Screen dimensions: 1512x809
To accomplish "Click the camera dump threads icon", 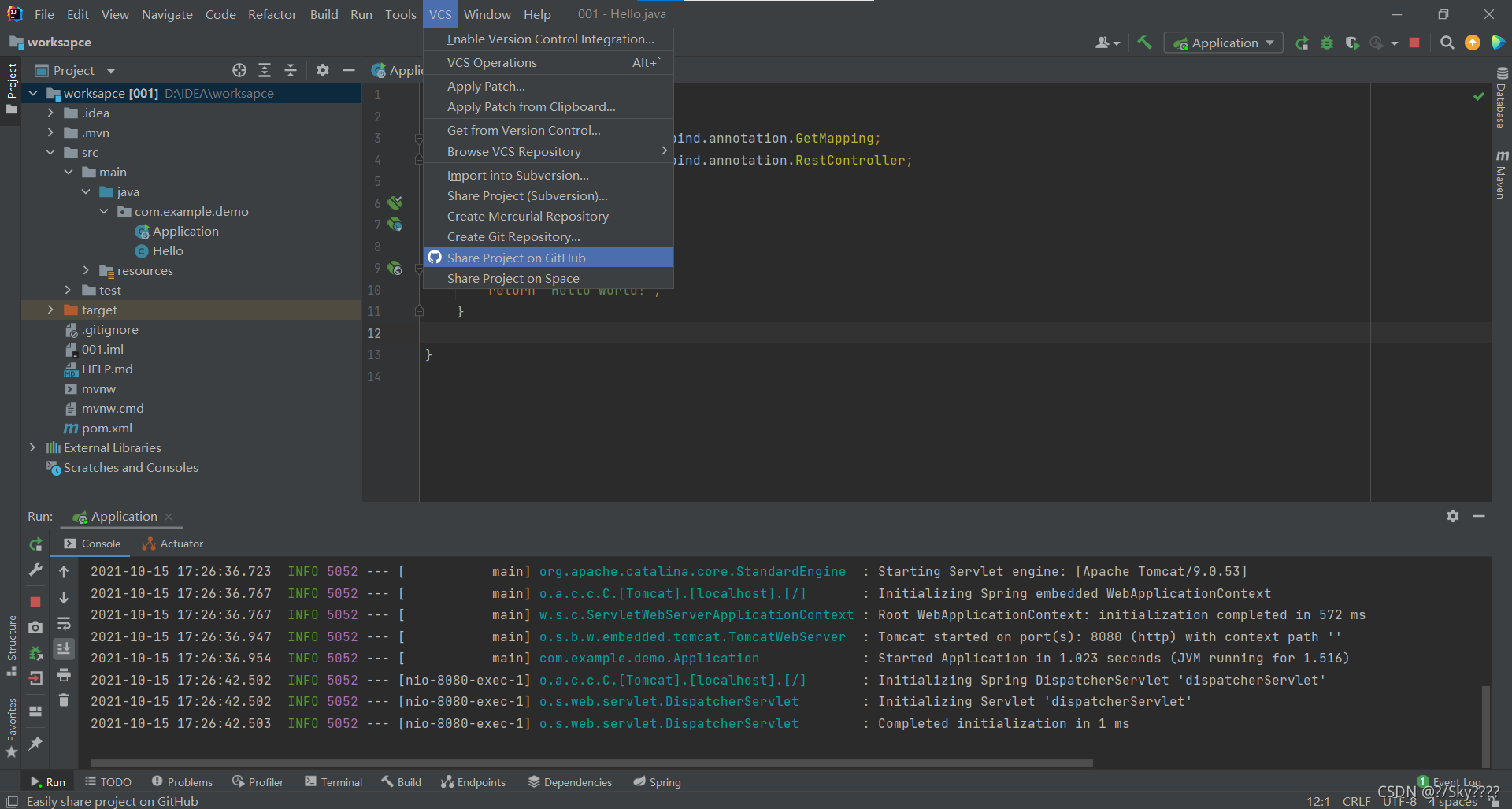I will tap(35, 627).
